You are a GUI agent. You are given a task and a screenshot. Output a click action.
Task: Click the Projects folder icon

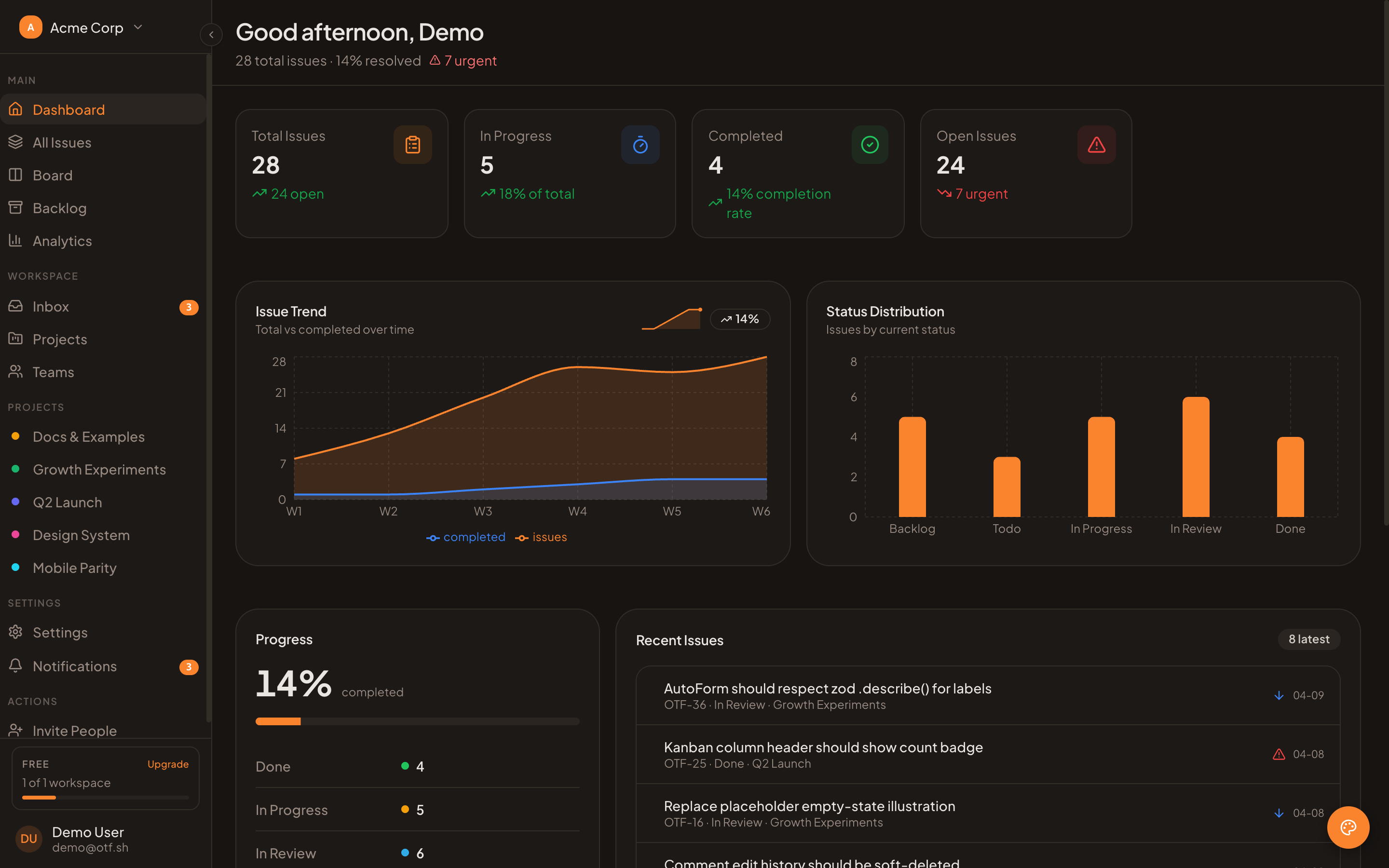click(15, 339)
